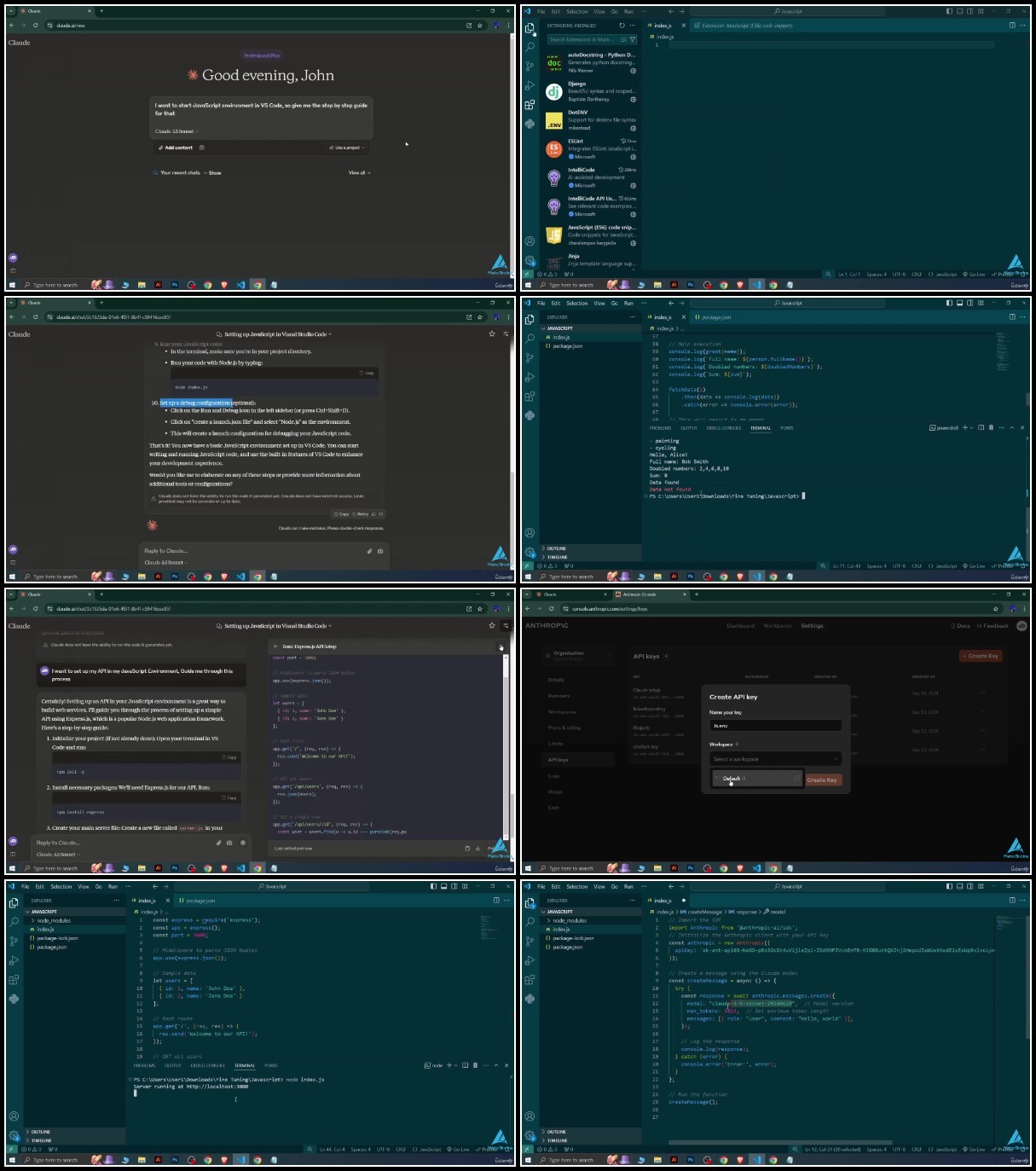Open 'Use a project' dropdown on Claude home
This screenshot has width=1036, height=1171.
pos(347,148)
